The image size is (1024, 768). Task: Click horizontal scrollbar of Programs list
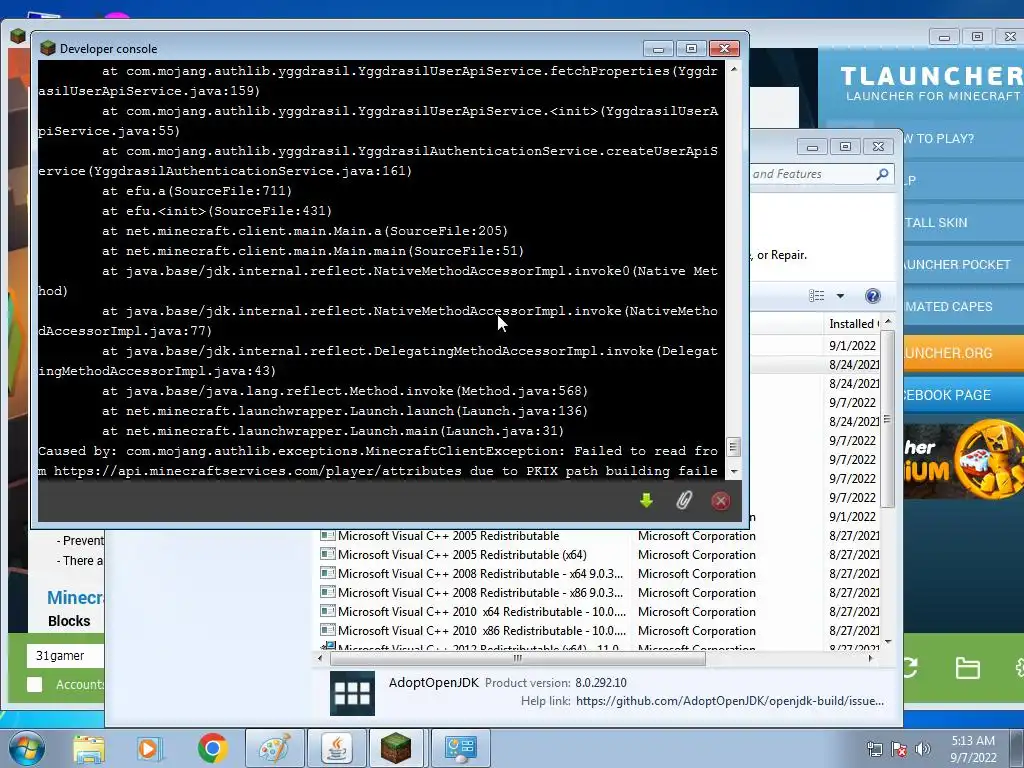click(517, 658)
